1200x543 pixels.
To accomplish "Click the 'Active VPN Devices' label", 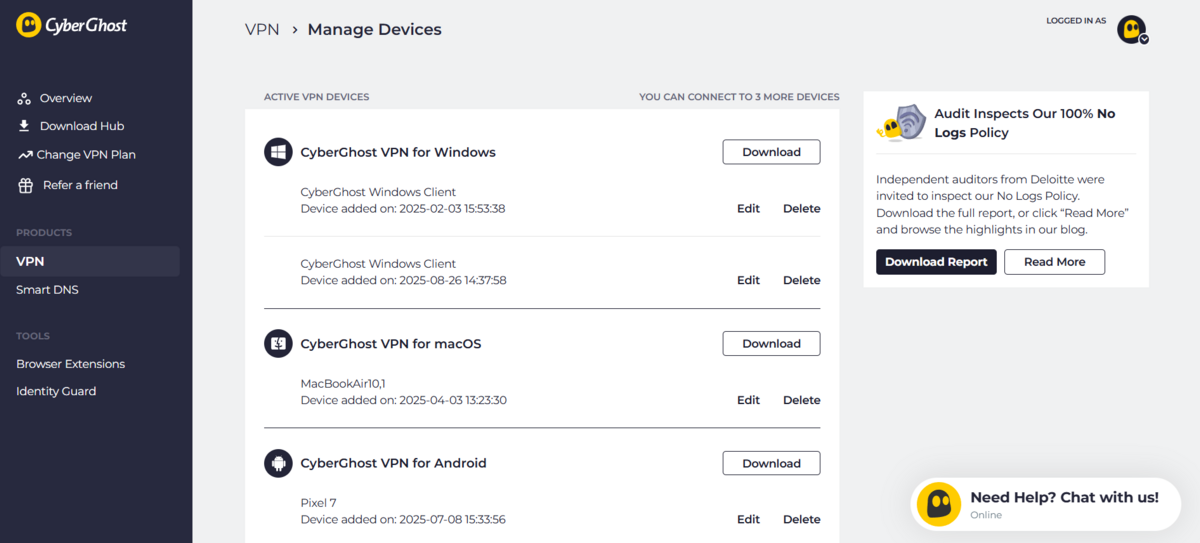I will click(x=316, y=97).
